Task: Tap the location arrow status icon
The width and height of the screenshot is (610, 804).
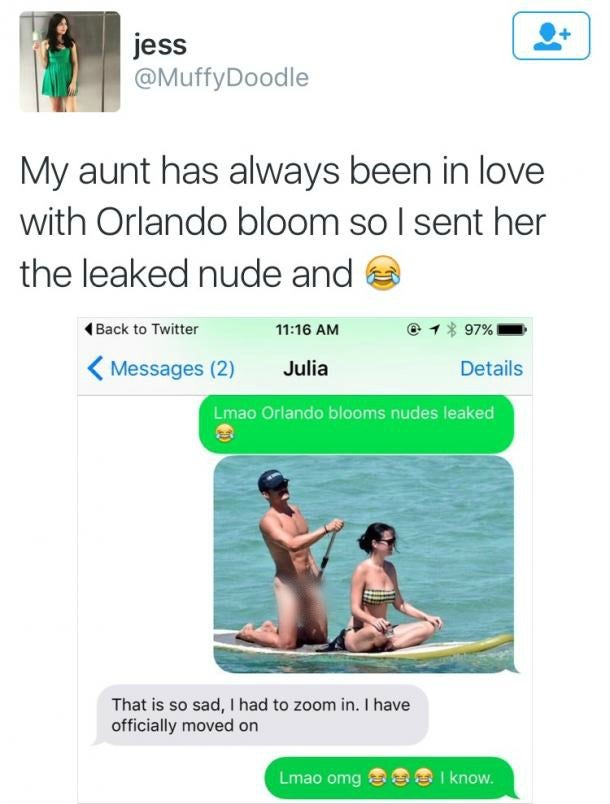Action: click(435, 329)
